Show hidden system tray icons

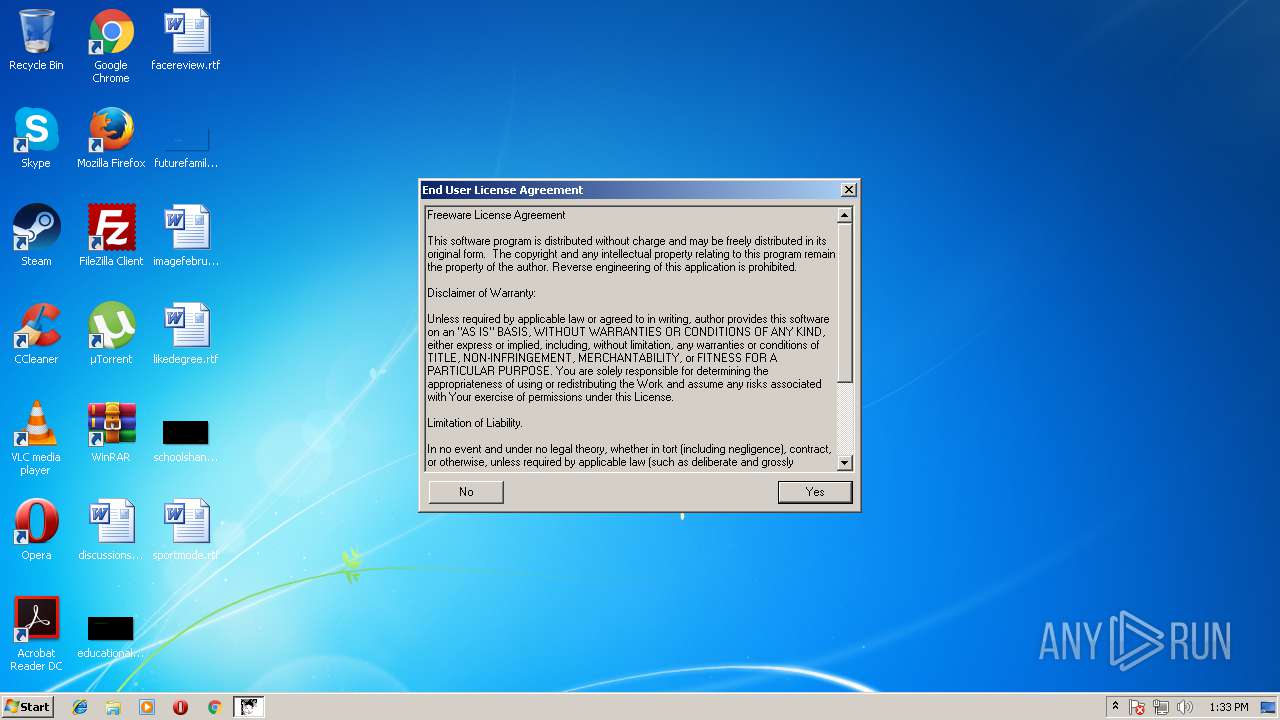click(1115, 707)
